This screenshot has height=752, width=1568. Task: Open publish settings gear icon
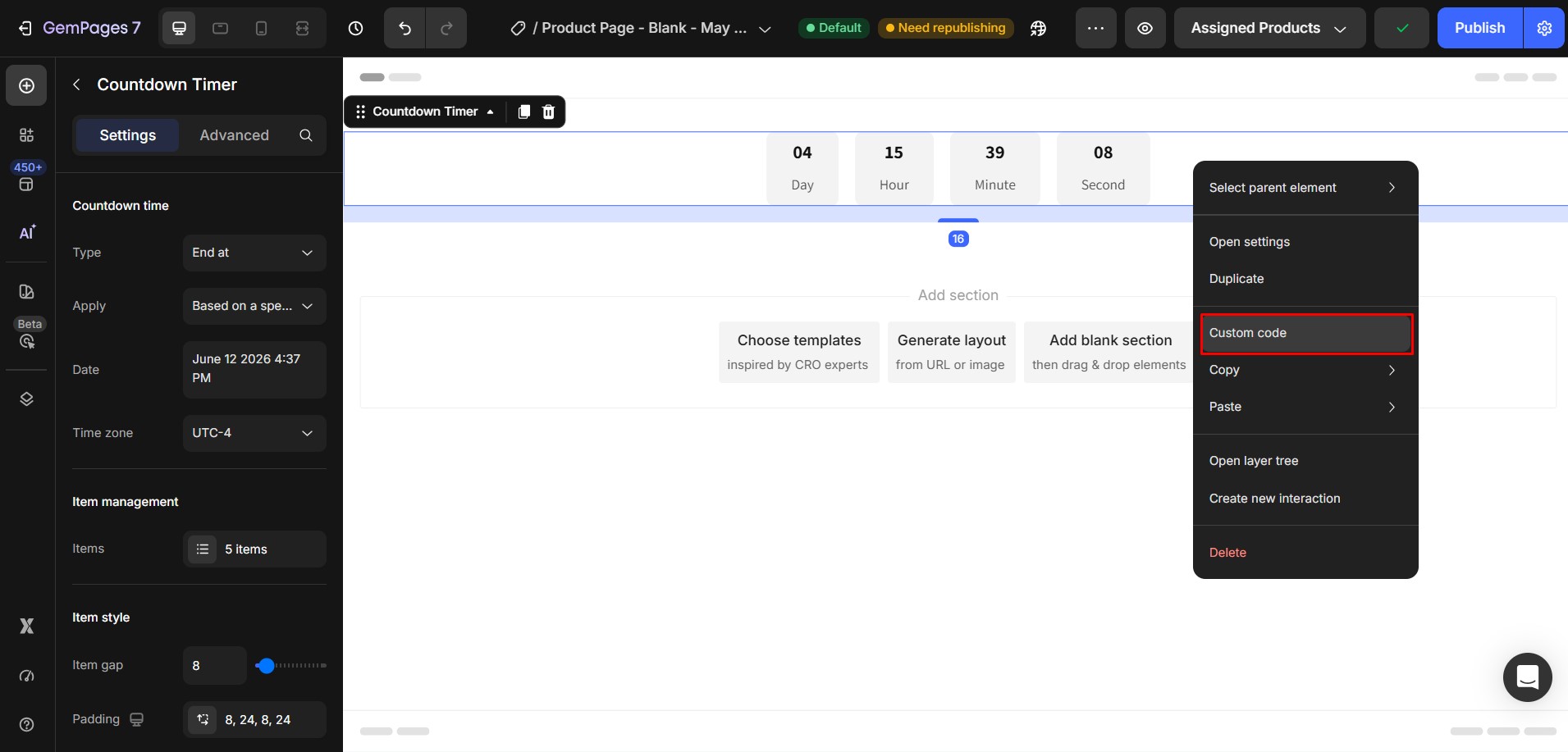click(x=1544, y=28)
